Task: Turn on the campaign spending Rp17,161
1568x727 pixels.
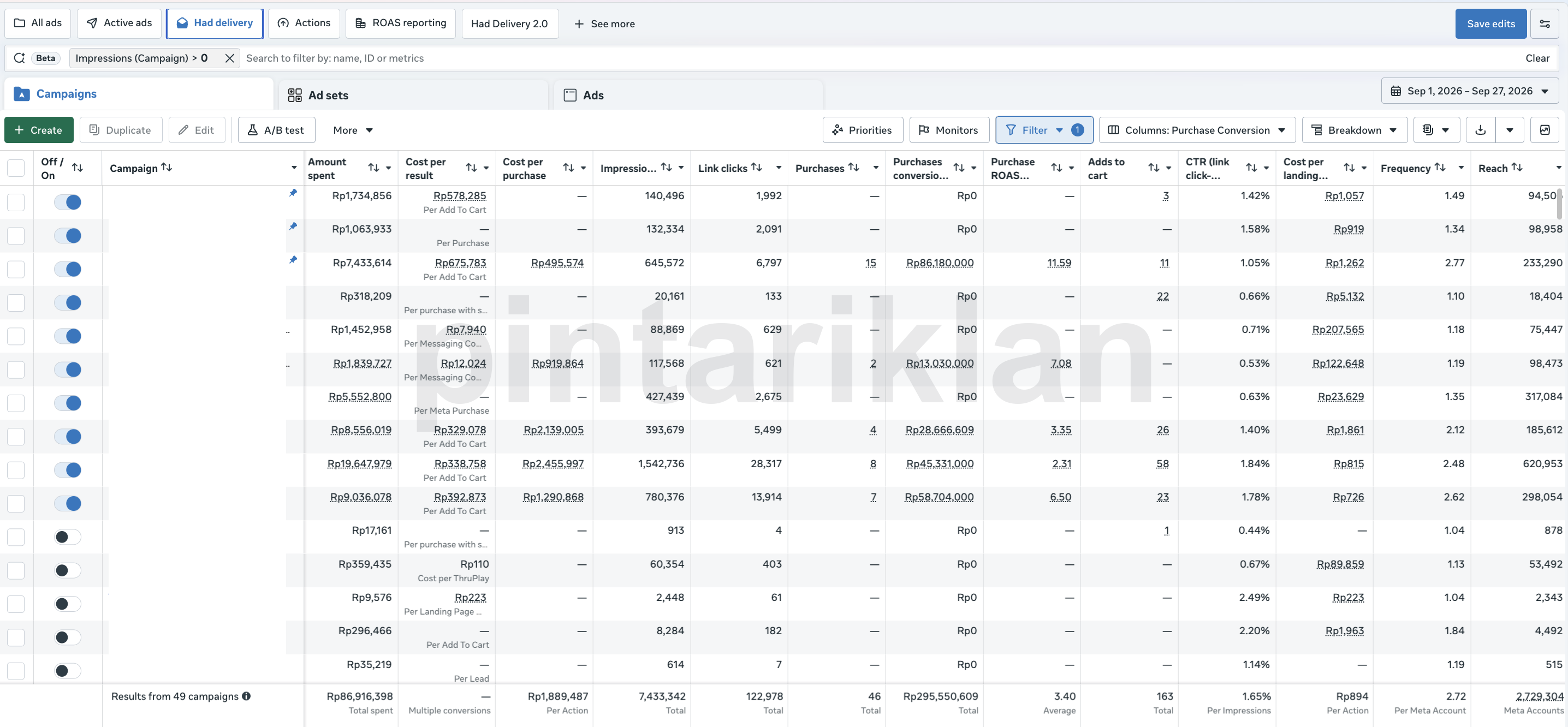Action: click(68, 537)
